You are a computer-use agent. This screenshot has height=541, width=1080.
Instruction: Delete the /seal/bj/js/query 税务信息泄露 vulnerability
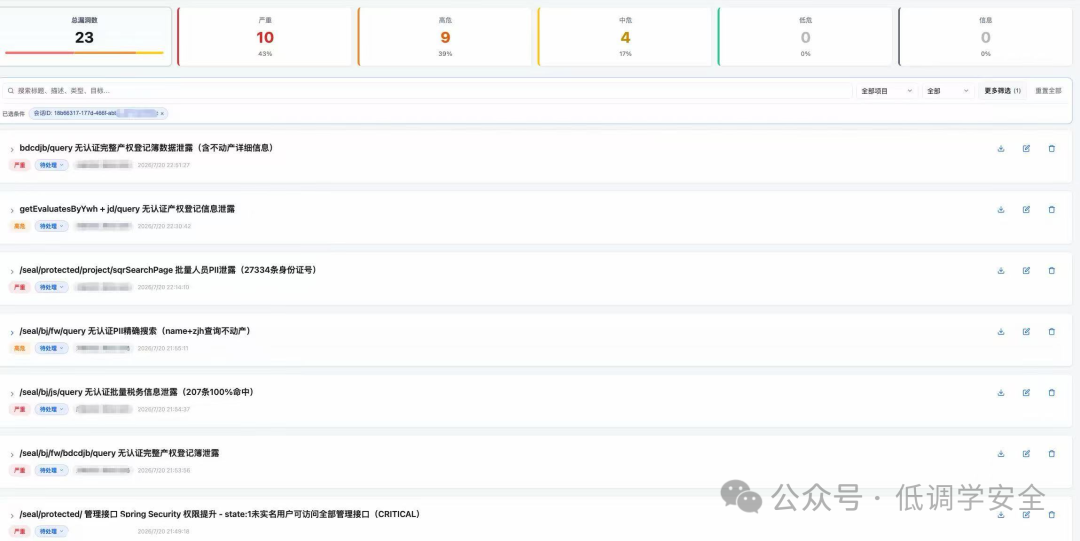(1052, 393)
